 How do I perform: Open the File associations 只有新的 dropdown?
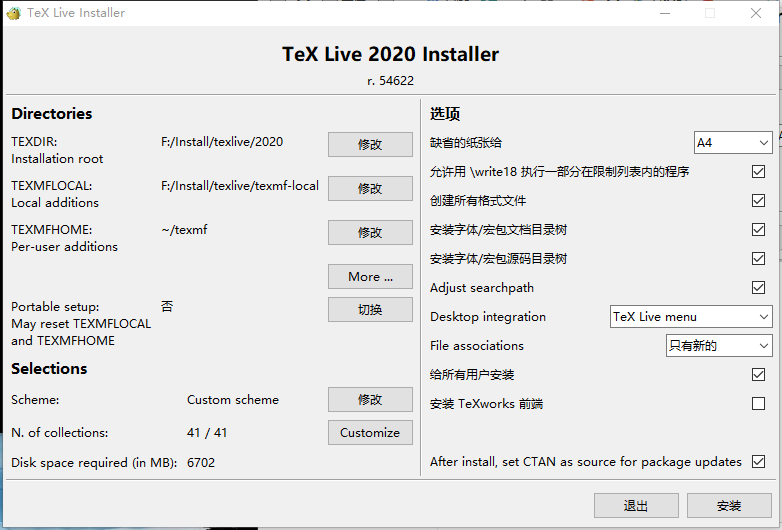click(x=719, y=346)
